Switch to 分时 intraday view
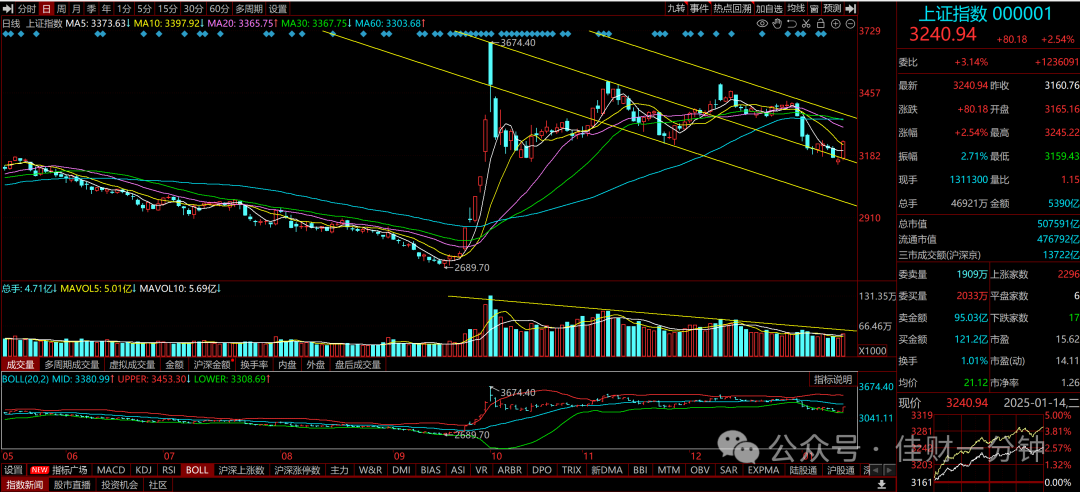The width and height of the screenshot is (1080, 492). (25, 9)
